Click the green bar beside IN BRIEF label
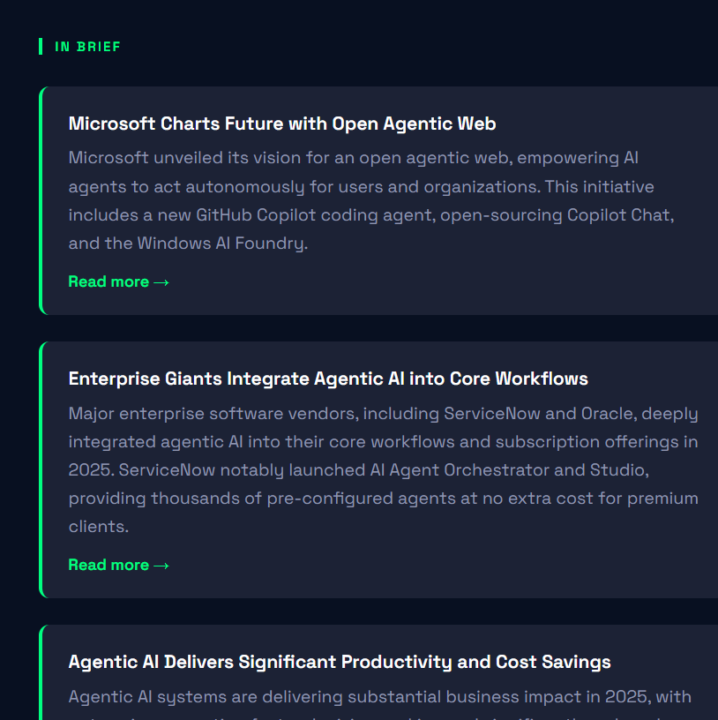The height and width of the screenshot is (720, 718). [x=41, y=46]
